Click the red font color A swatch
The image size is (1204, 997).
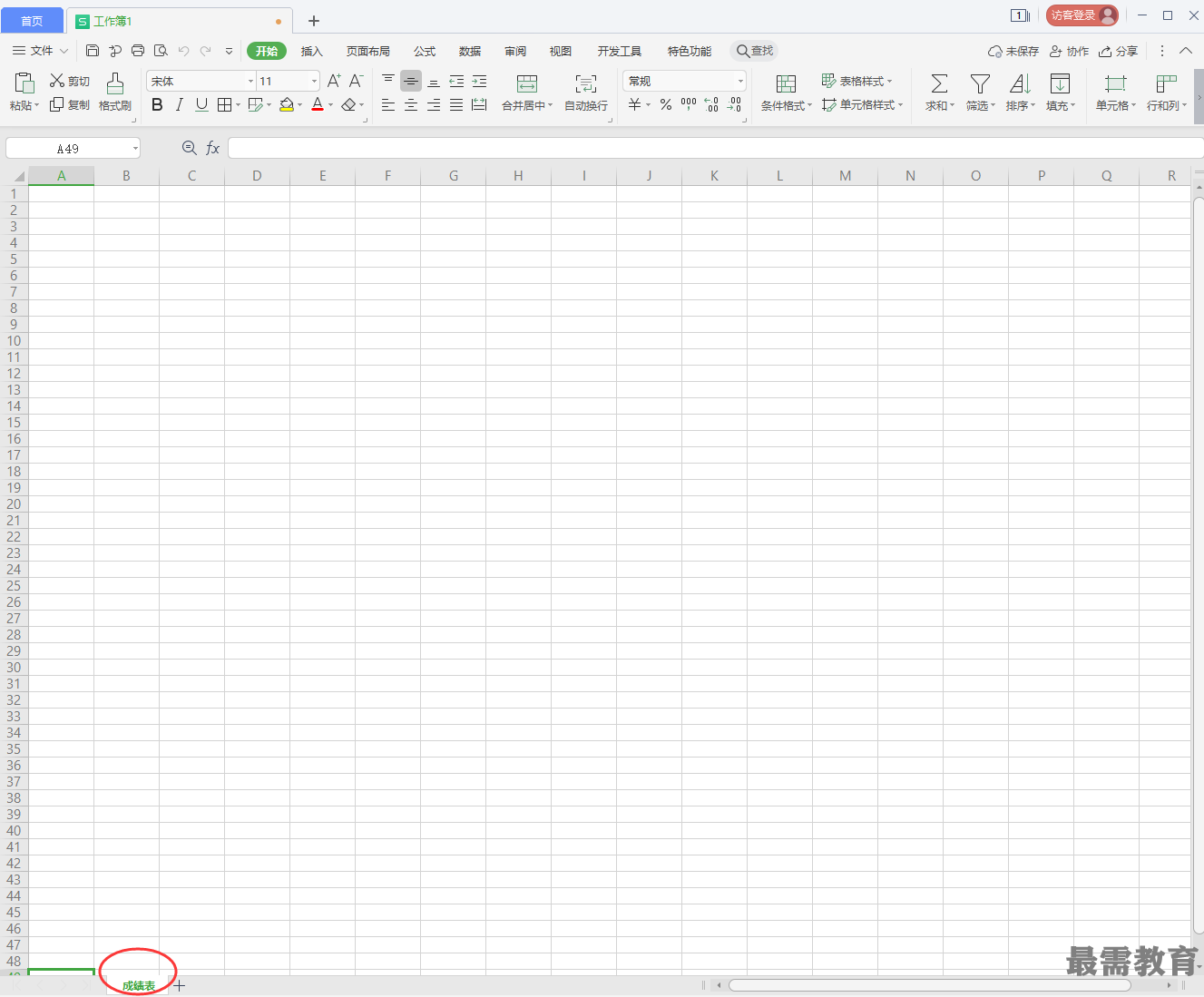coord(318,105)
